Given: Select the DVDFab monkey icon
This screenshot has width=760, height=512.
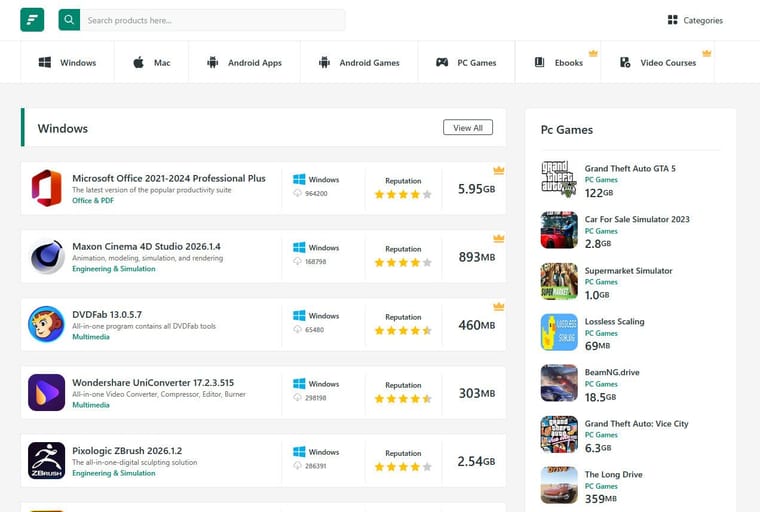Looking at the screenshot, I should pos(47,325).
